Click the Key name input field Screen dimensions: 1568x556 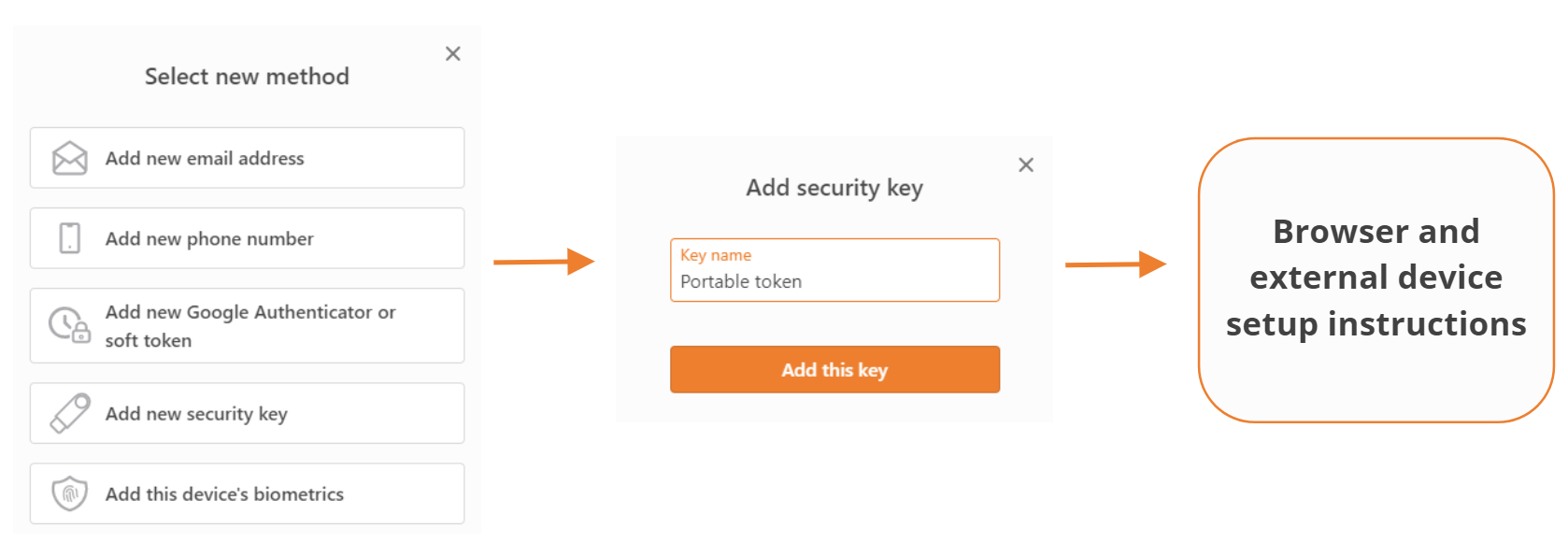tap(834, 281)
